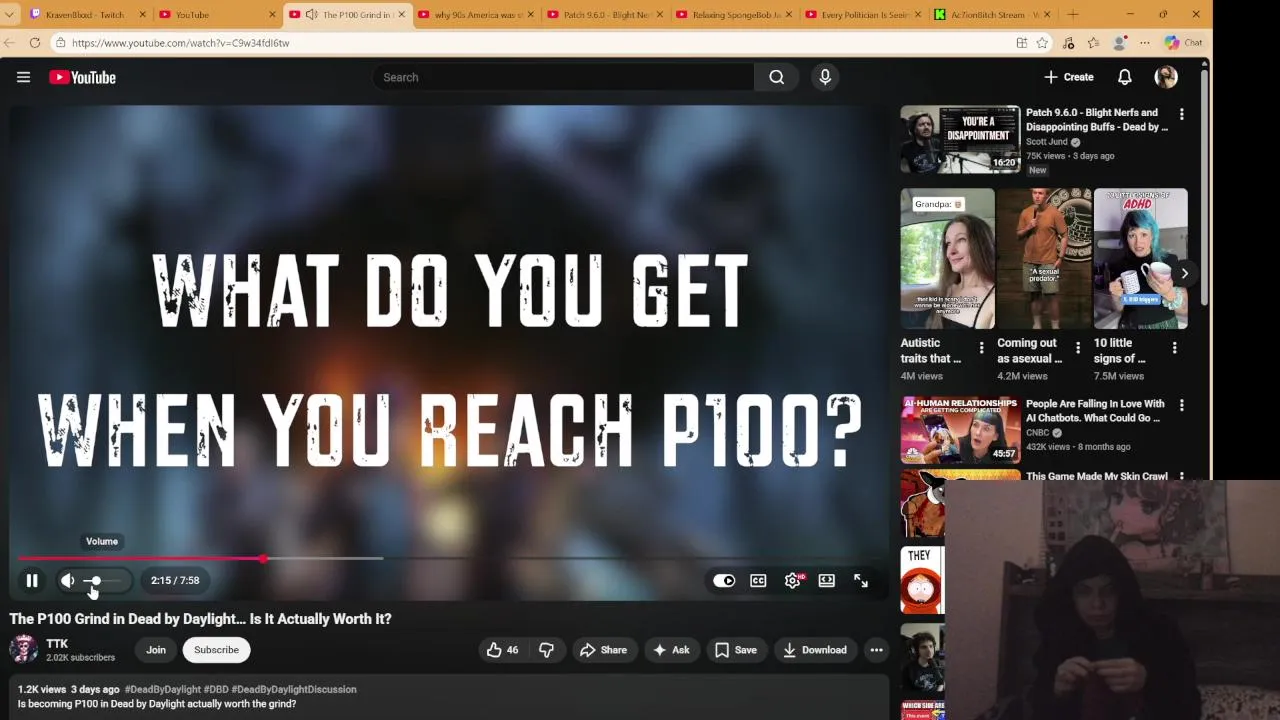This screenshot has height=720, width=1280.
Task: Focus the YouTube search field
Action: pyautogui.click(x=563, y=77)
